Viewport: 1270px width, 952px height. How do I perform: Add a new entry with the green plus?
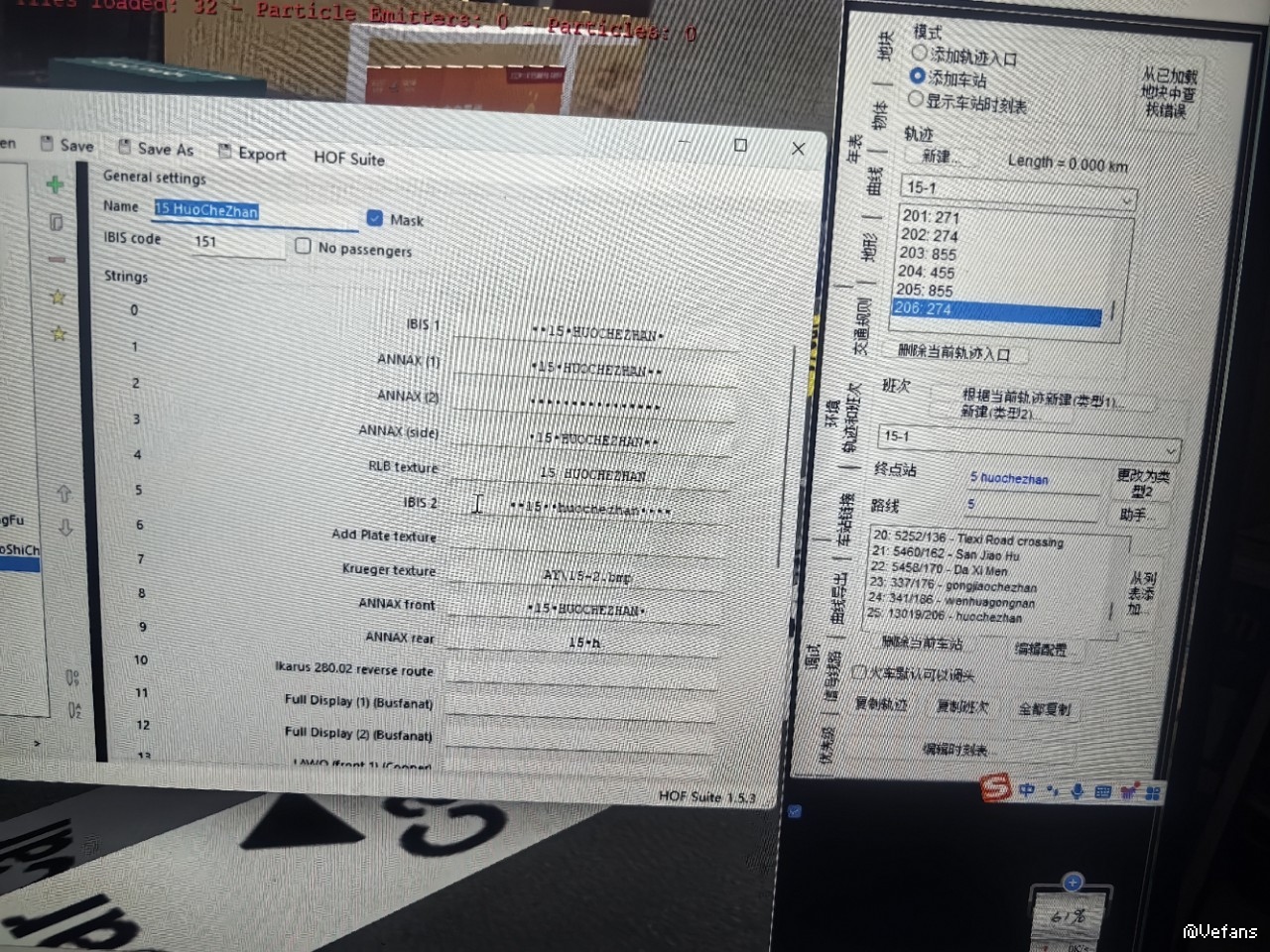pos(55,183)
